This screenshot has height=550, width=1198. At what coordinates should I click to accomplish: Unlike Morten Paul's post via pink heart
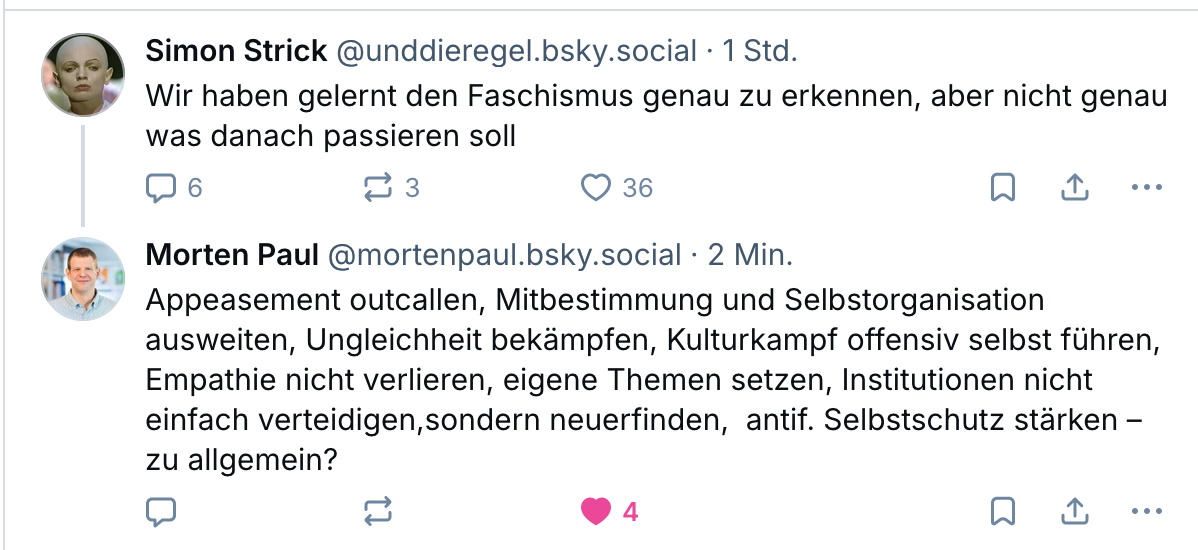(596, 512)
